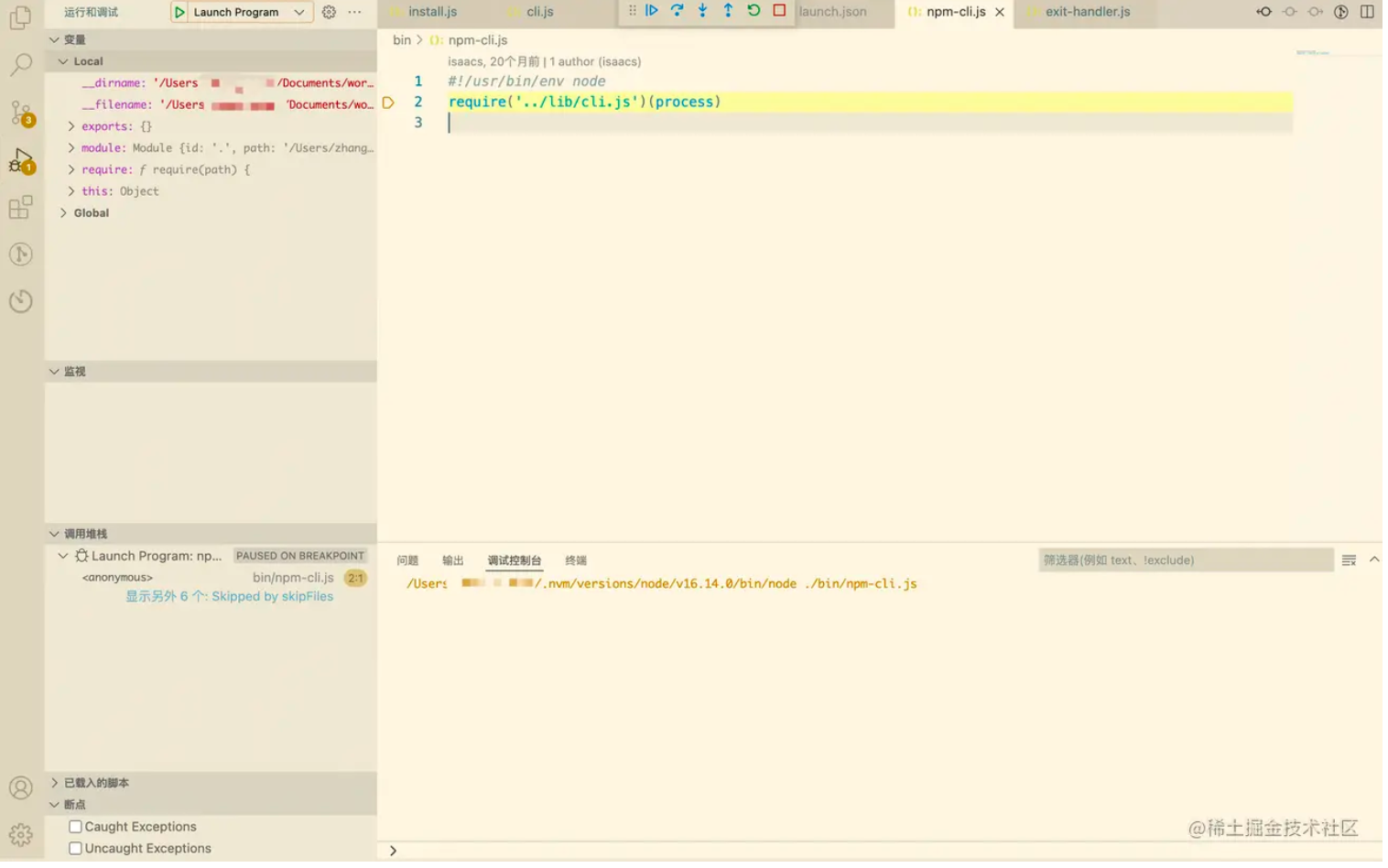Click the npm-cli.js breadcrumb segment
The height and width of the screenshot is (868, 1388).
477,40
